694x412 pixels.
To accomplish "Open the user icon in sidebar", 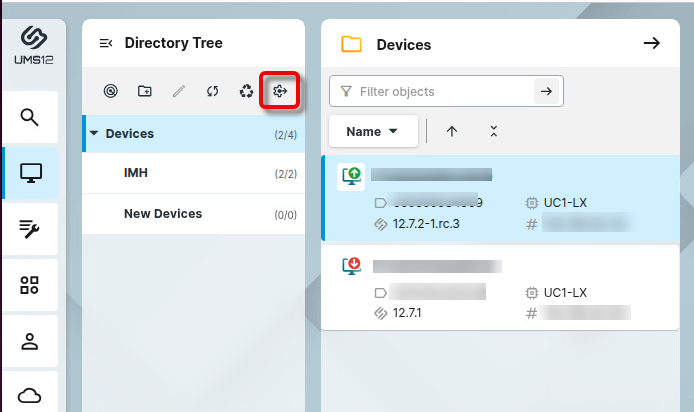I will click(x=30, y=341).
